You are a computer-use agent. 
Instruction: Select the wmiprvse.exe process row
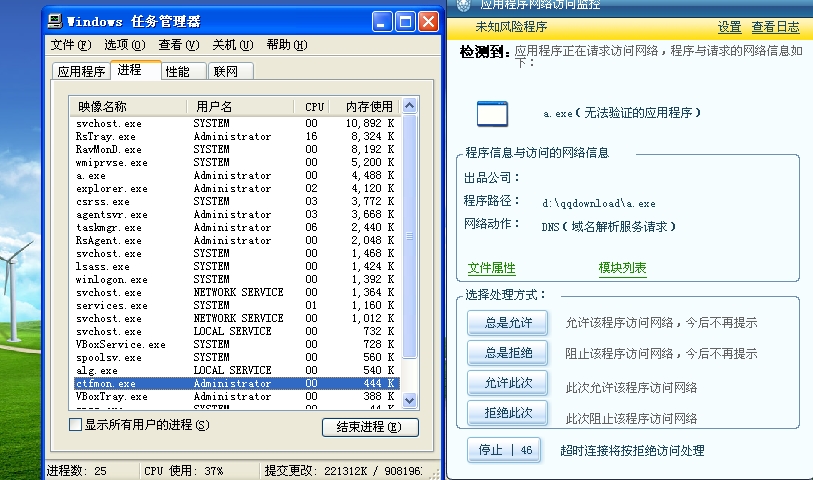tap(236, 162)
